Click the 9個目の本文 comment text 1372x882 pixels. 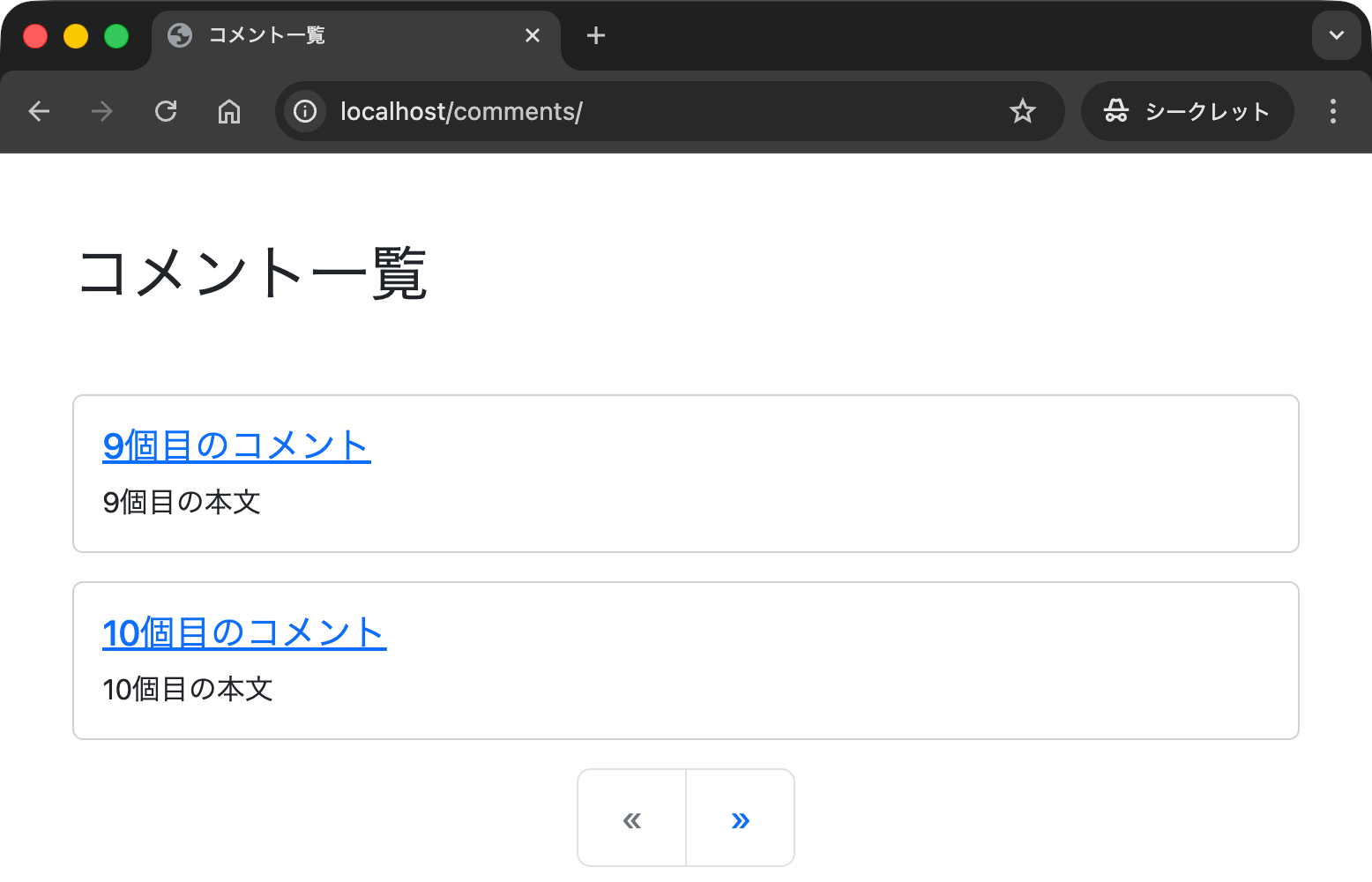(x=182, y=502)
